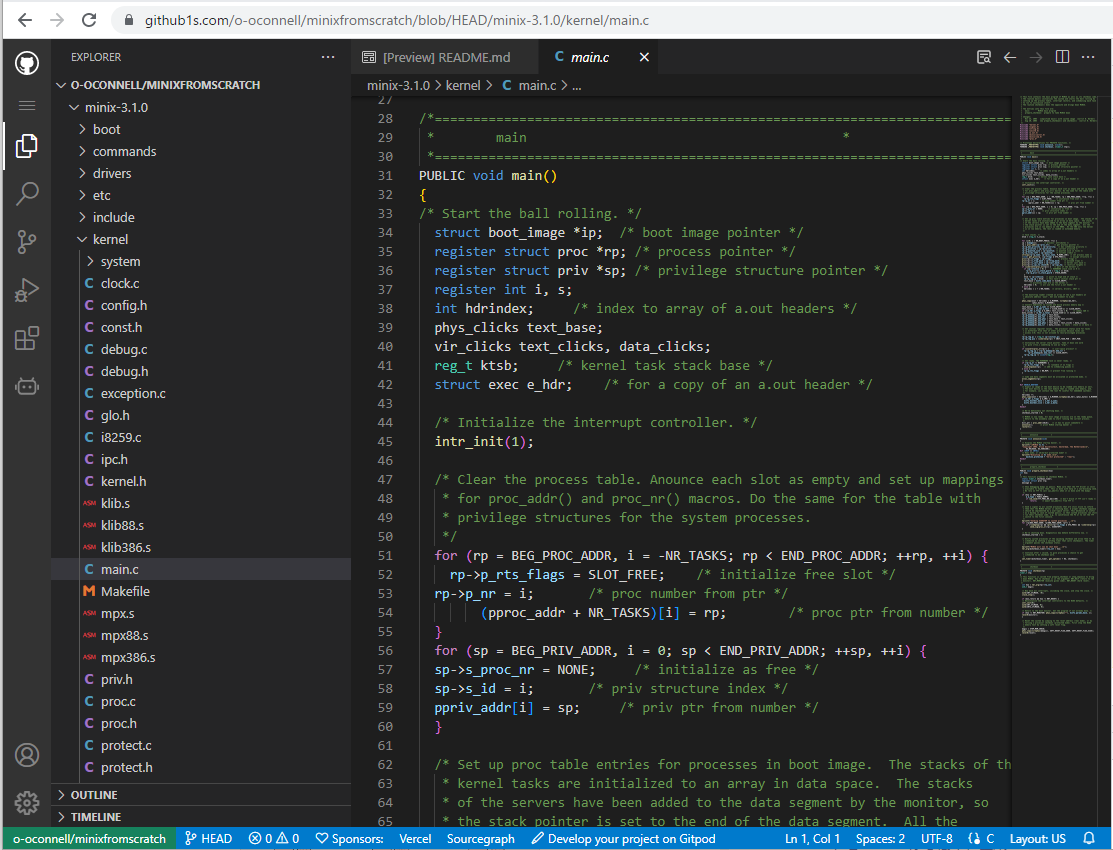The height and width of the screenshot is (850, 1113).
Task: Open the Run and Debug view
Action: point(27,290)
